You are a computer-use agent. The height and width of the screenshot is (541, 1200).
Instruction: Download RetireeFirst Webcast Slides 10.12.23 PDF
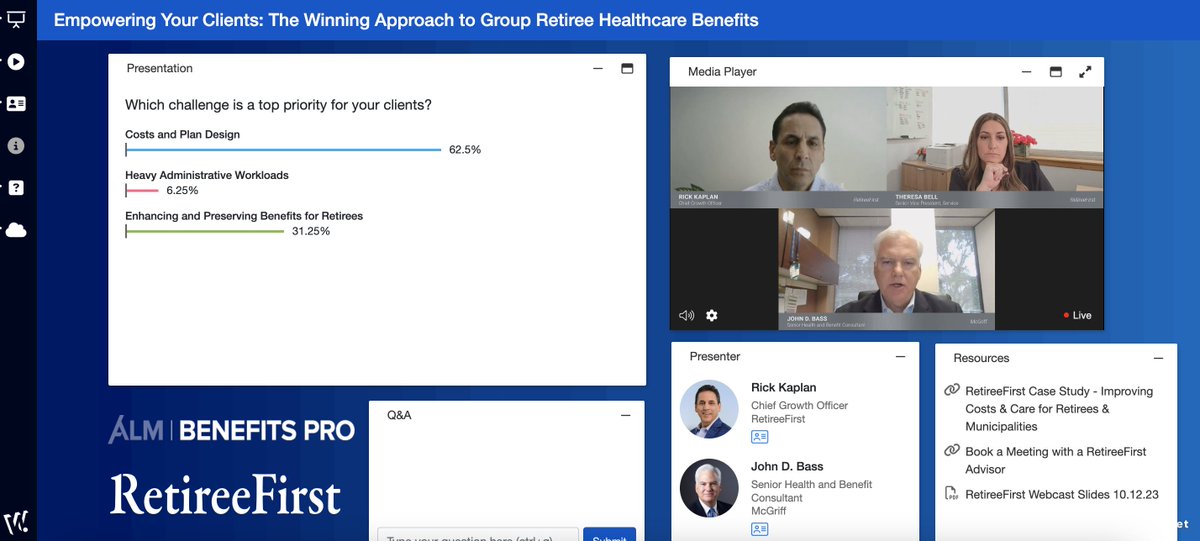point(1062,494)
